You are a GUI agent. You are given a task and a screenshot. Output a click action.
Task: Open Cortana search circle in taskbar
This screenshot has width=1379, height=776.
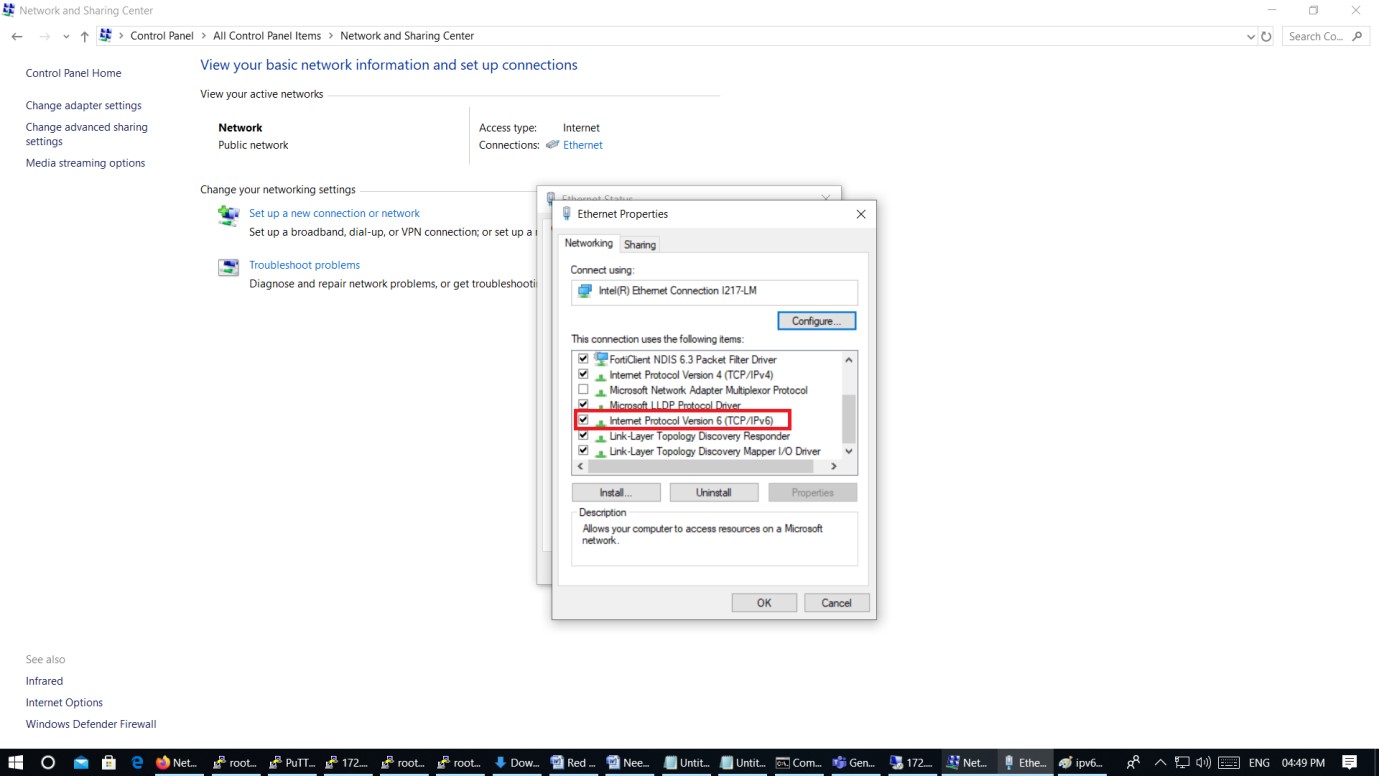[47, 762]
